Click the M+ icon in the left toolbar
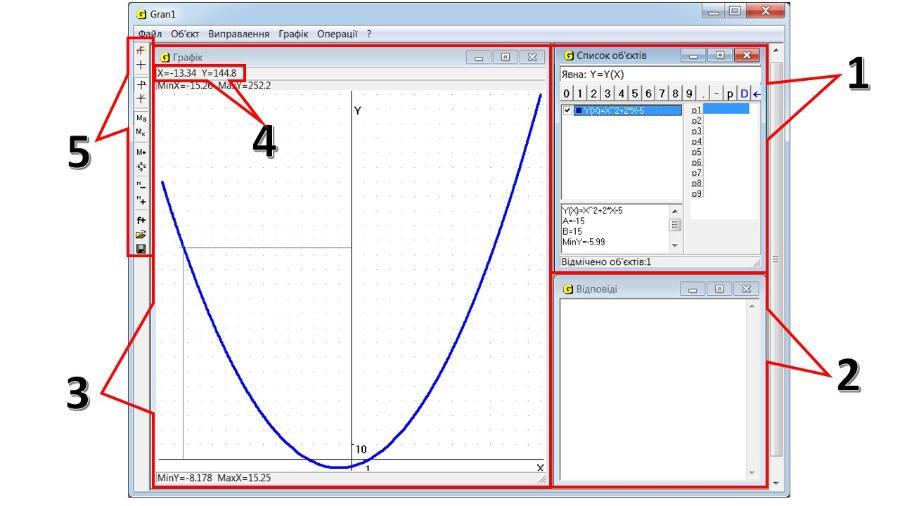The image size is (900, 506). point(141,152)
